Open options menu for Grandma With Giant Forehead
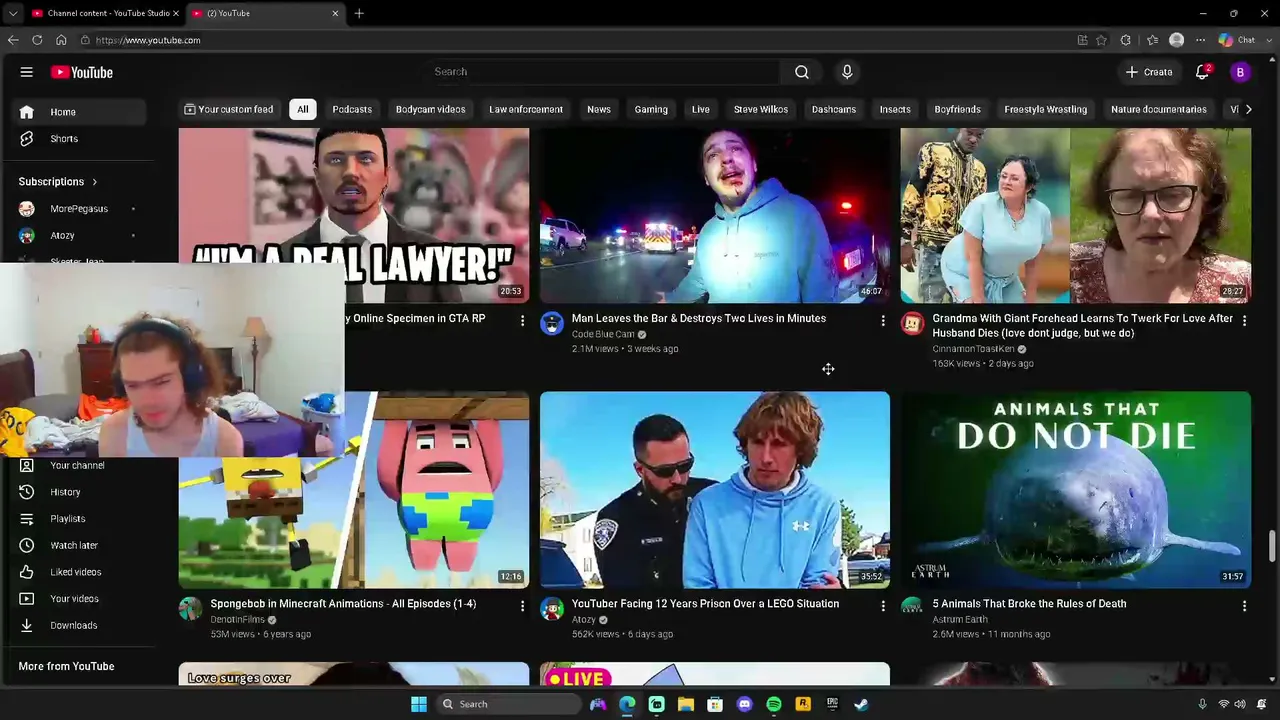The image size is (1280, 720). point(1244,321)
